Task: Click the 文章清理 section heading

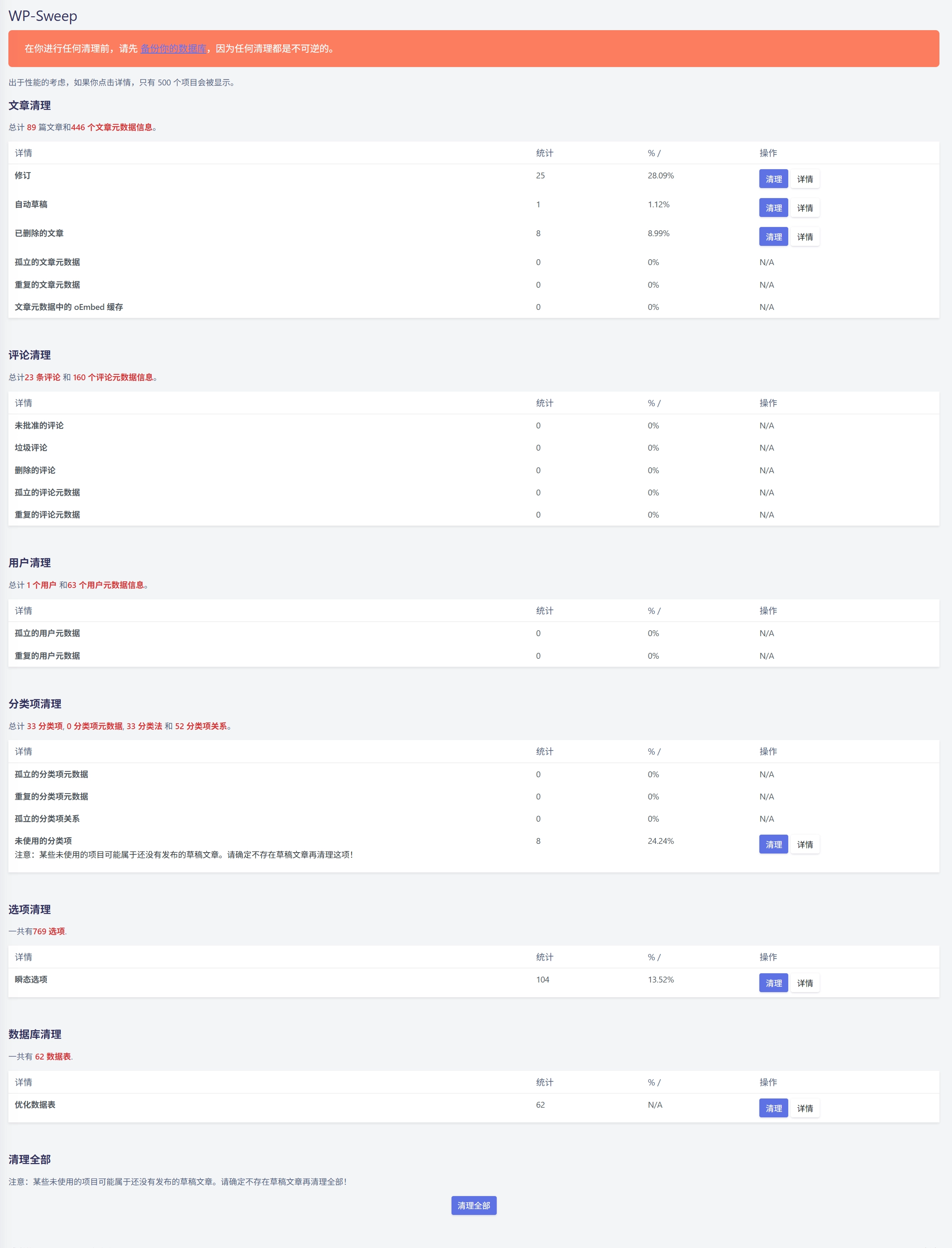Action: click(29, 106)
